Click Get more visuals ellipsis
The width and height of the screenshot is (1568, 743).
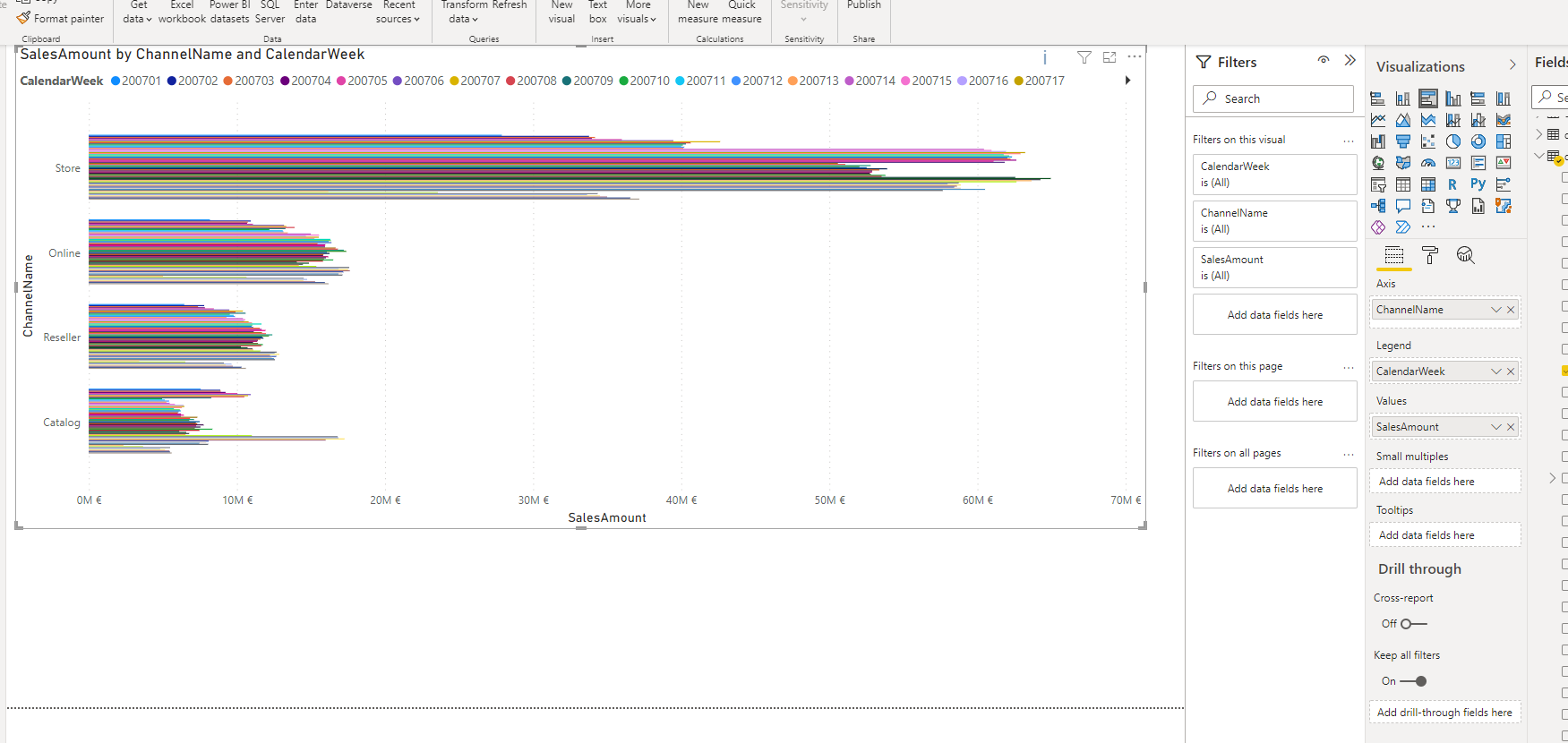tap(1428, 227)
